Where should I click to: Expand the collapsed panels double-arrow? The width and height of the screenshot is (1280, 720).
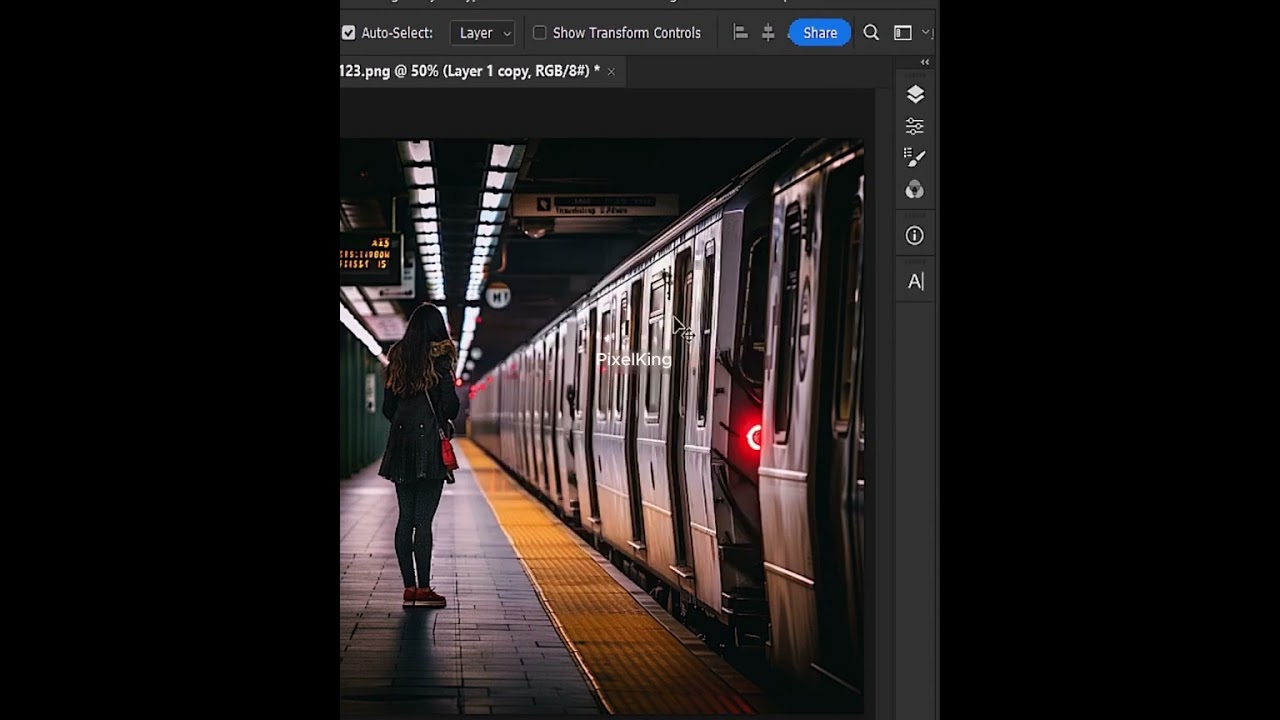pyautogui.click(x=925, y=62)
